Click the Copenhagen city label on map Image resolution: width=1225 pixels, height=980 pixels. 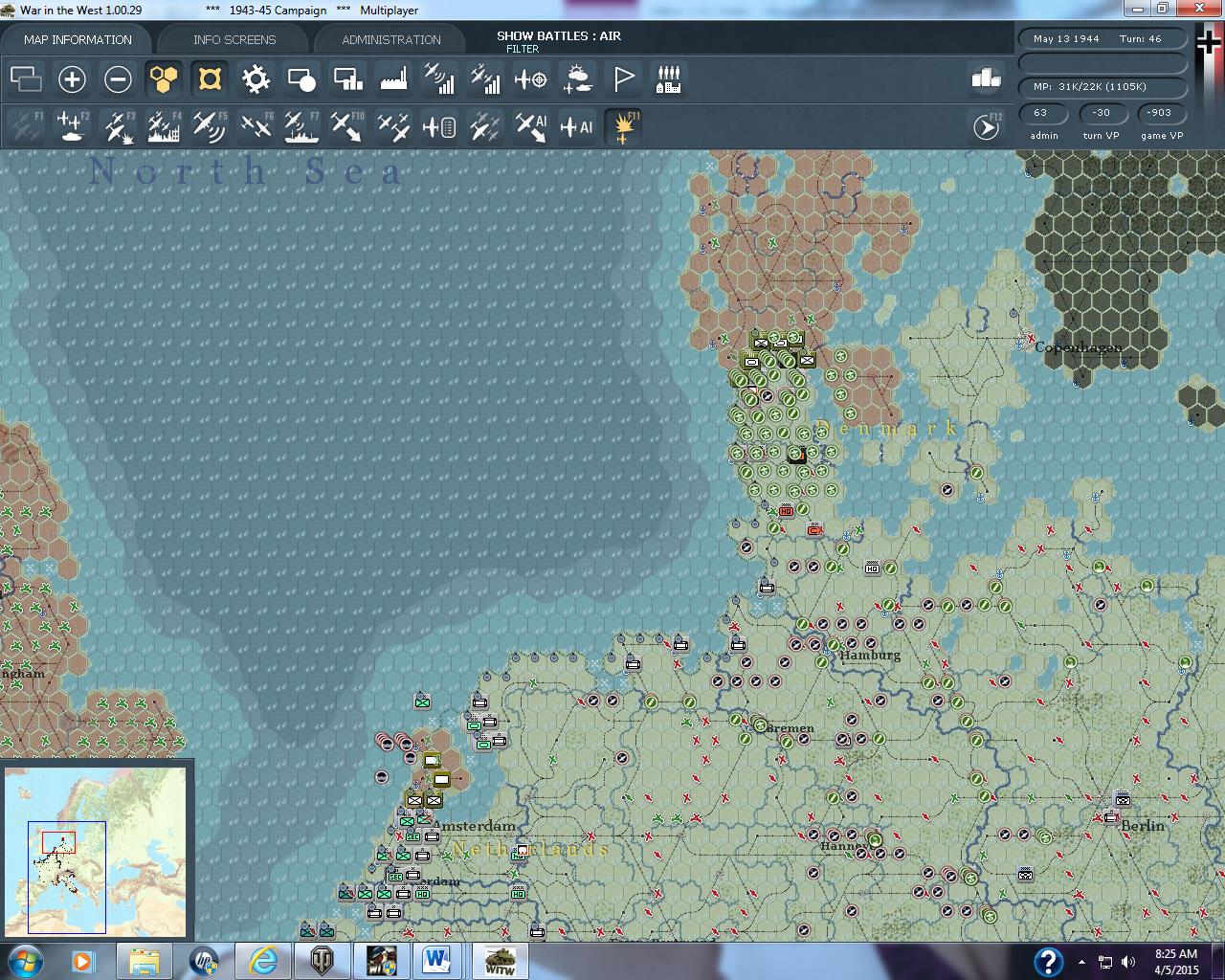pos(1079,347)
